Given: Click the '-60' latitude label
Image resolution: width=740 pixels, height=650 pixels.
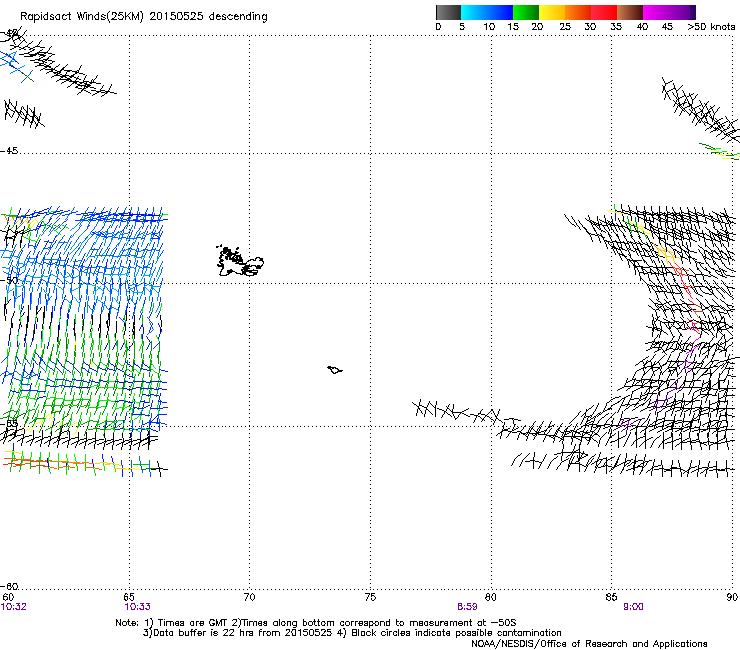Looking at the screenshot, I should tap(9, 586).
